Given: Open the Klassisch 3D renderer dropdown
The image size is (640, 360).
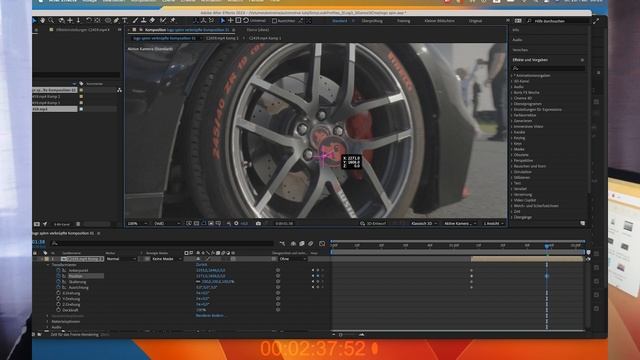Looking at the screenshot, I should click(x=424, y=223).
